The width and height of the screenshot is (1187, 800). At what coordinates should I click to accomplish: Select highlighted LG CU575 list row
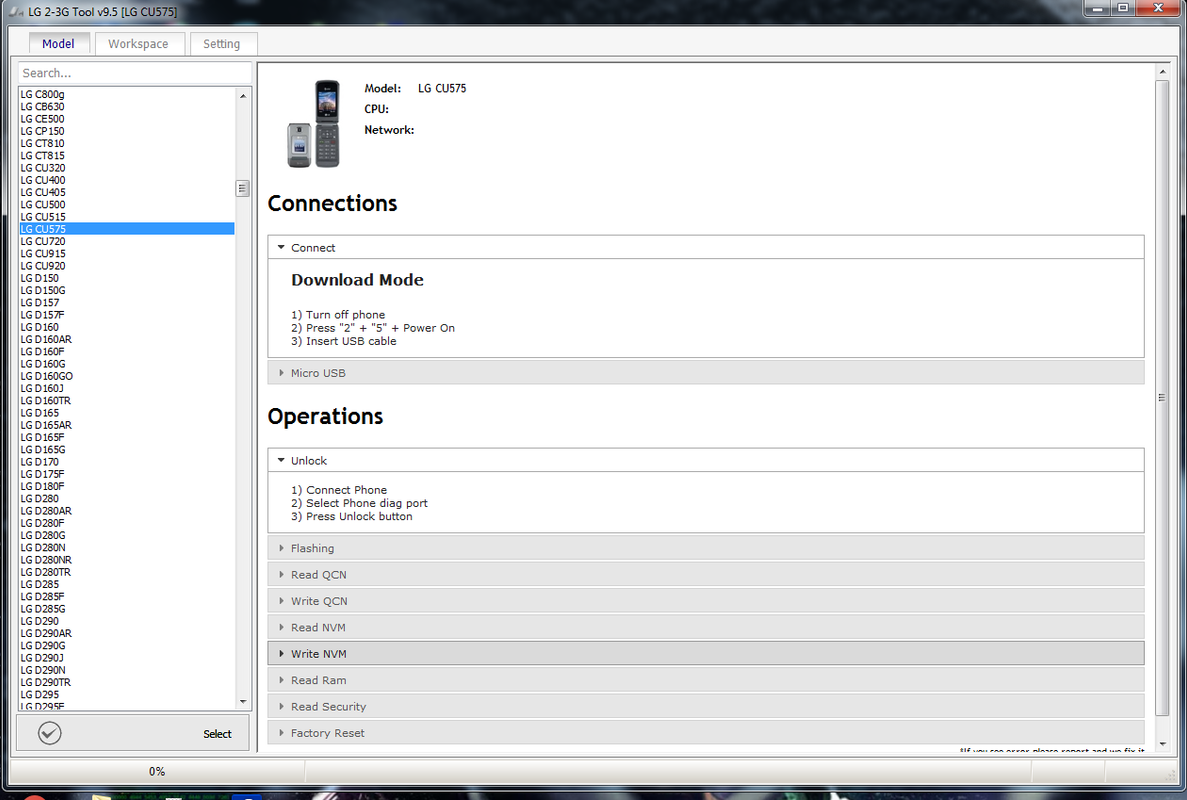pos(126,229)
